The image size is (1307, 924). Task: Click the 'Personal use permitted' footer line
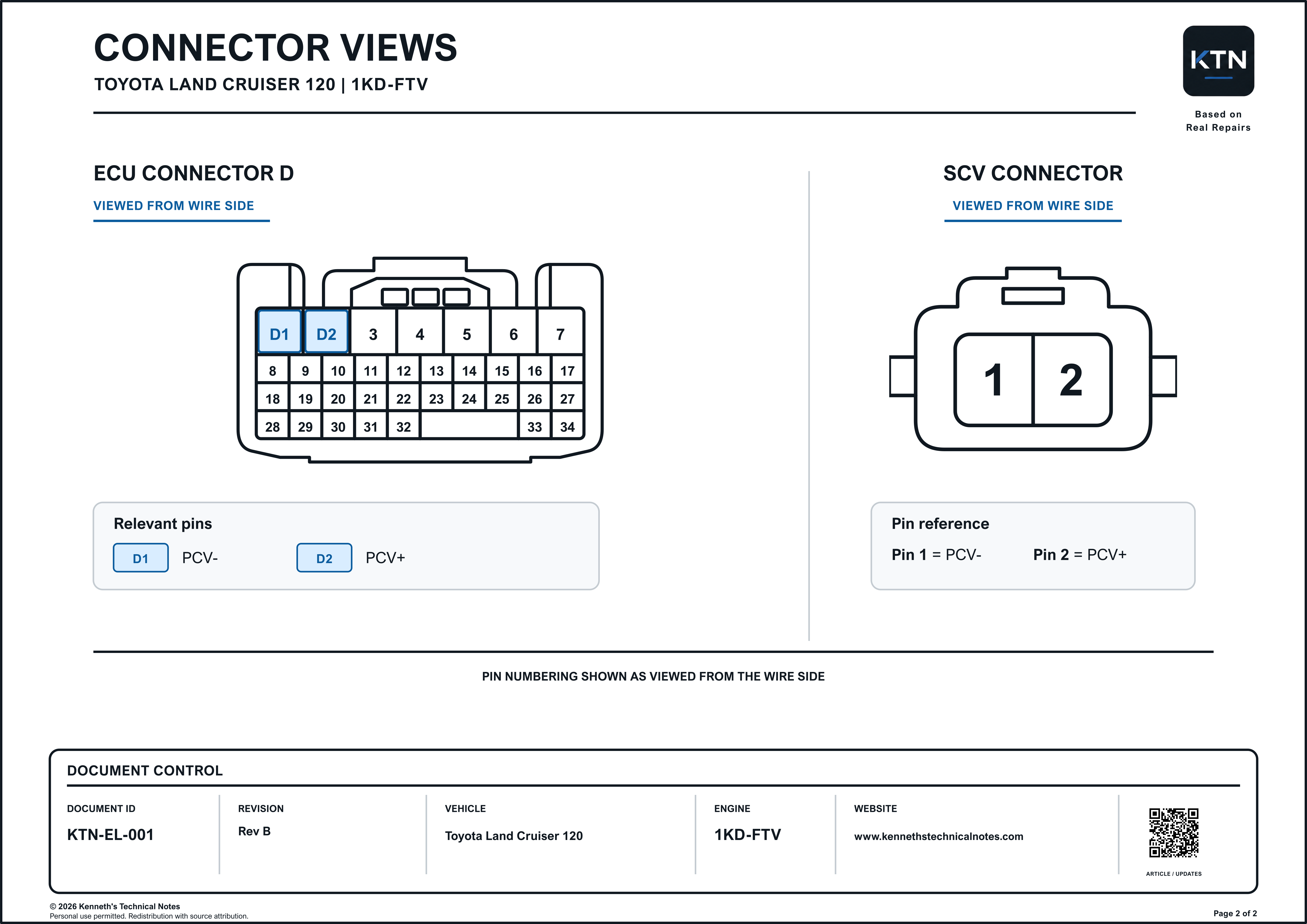tap(149, 916)
